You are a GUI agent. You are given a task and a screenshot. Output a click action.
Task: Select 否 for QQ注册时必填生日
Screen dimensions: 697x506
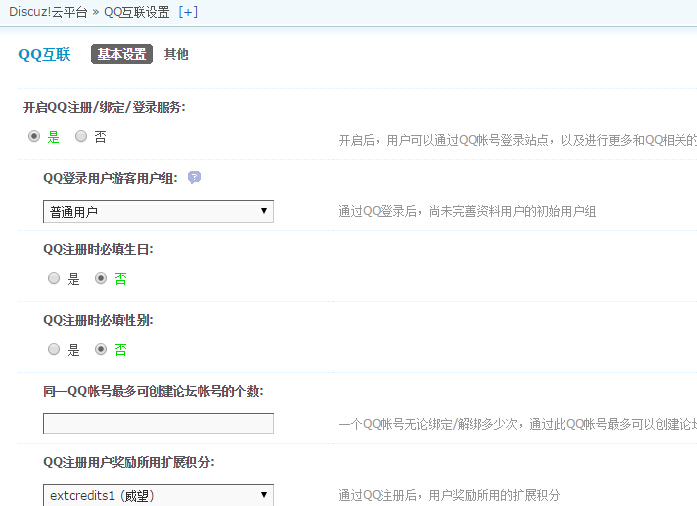(x=101, y=278)
